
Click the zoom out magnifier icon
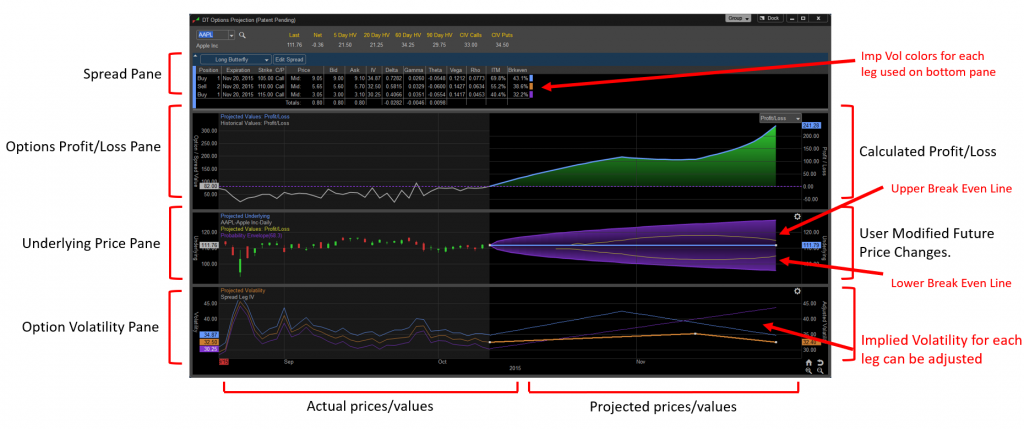click(x=820, y=371)
